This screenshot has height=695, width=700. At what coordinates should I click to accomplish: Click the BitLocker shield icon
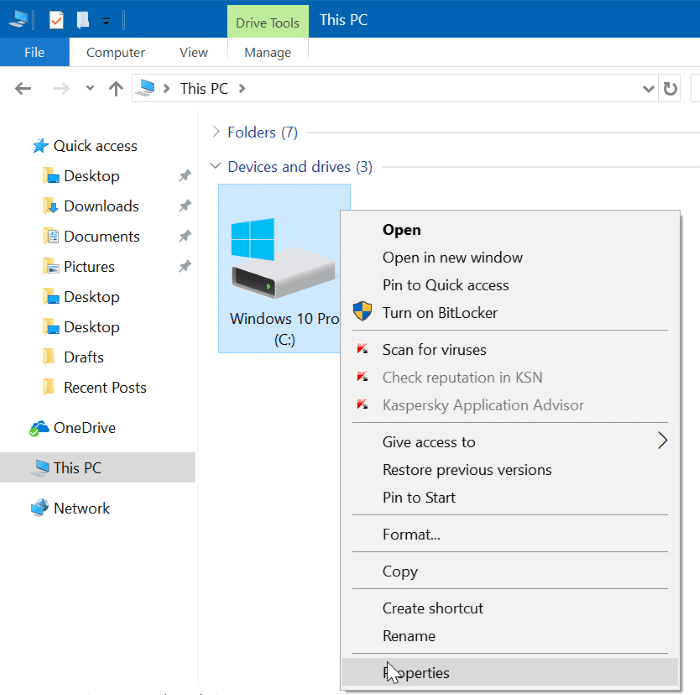click(x=362, y=311)
